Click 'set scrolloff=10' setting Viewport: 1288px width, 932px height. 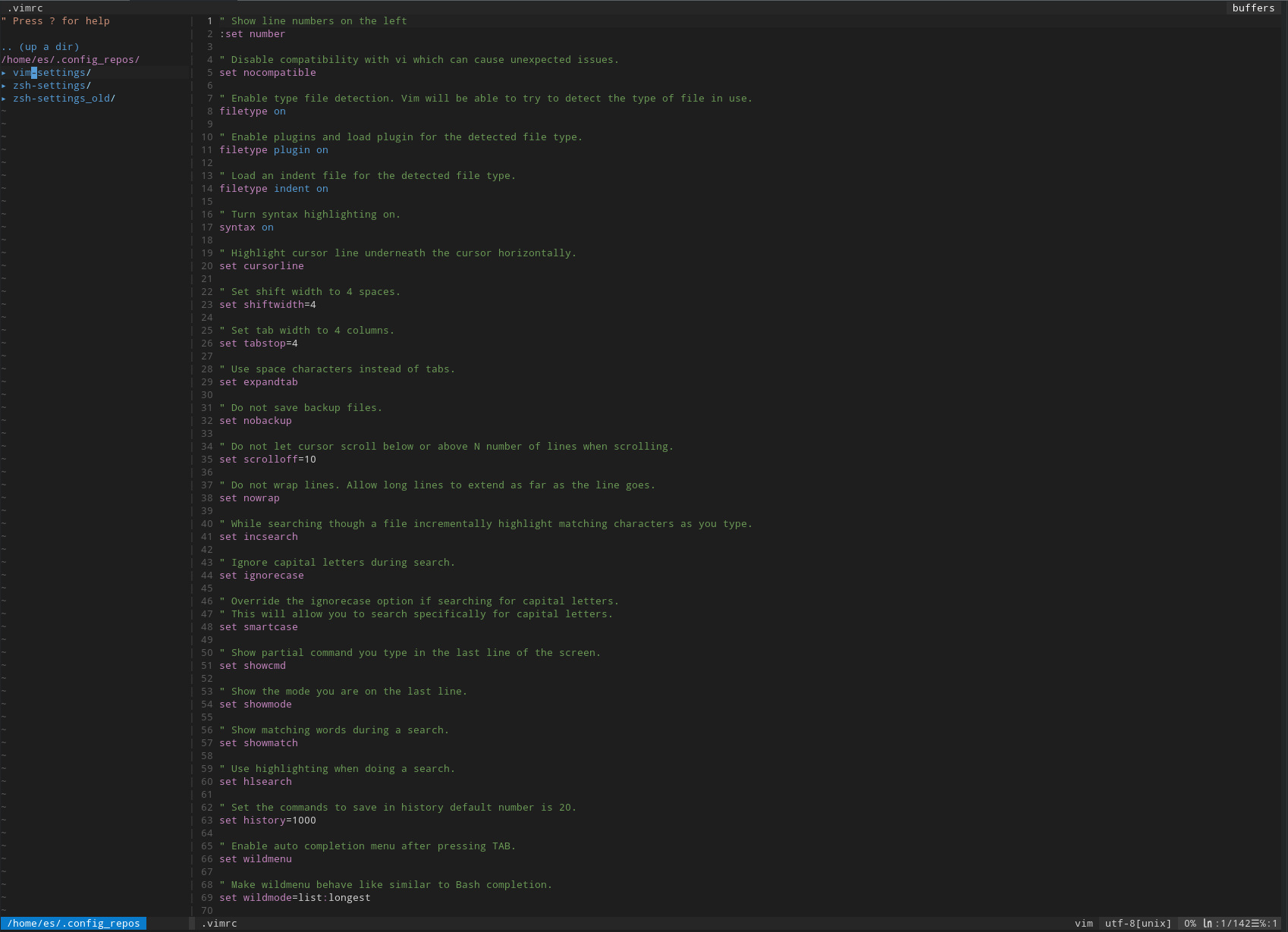268,460
